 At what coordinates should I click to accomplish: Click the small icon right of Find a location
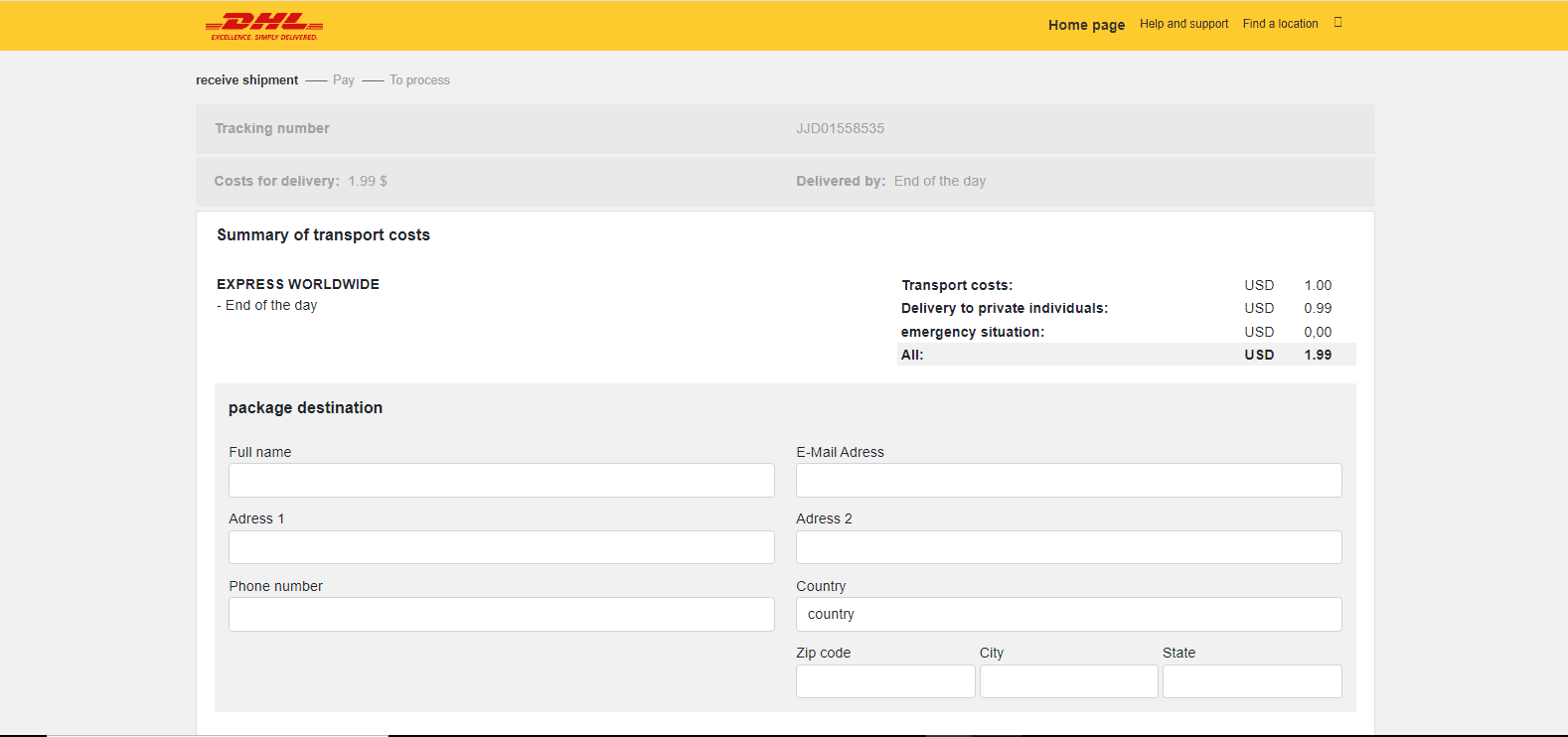pyautogui.click(x=1337, y=23)
